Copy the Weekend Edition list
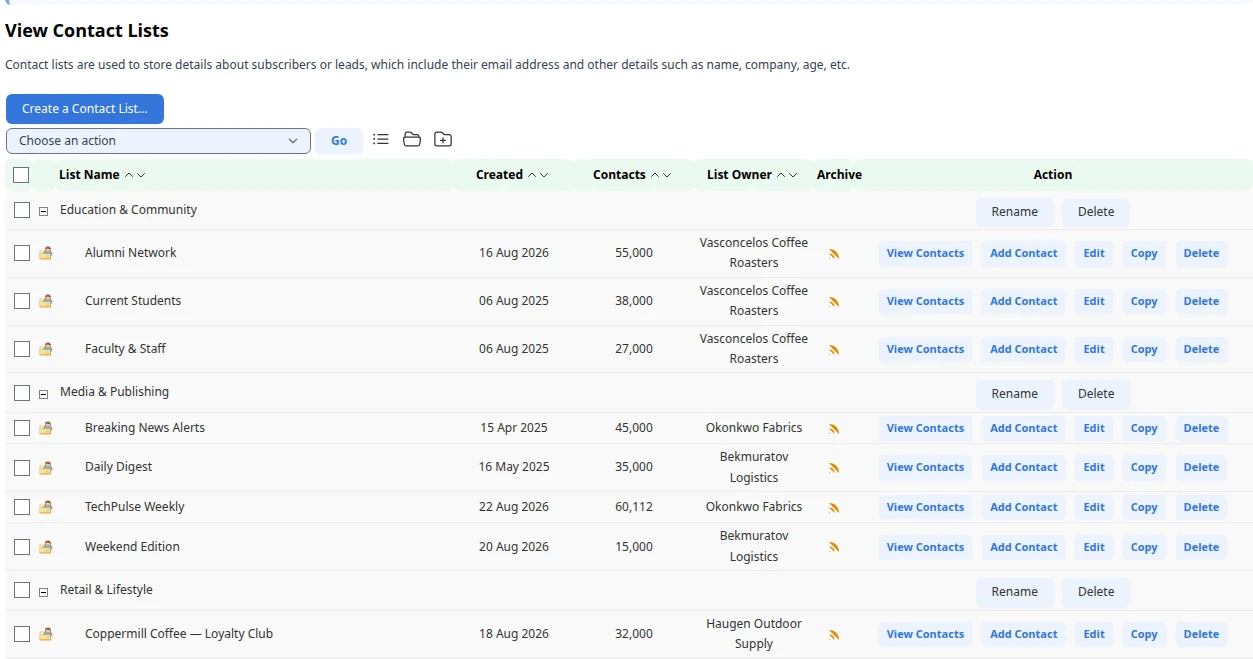The width and height of the screenshot is (1253, 659). [x=1144, y=548]
